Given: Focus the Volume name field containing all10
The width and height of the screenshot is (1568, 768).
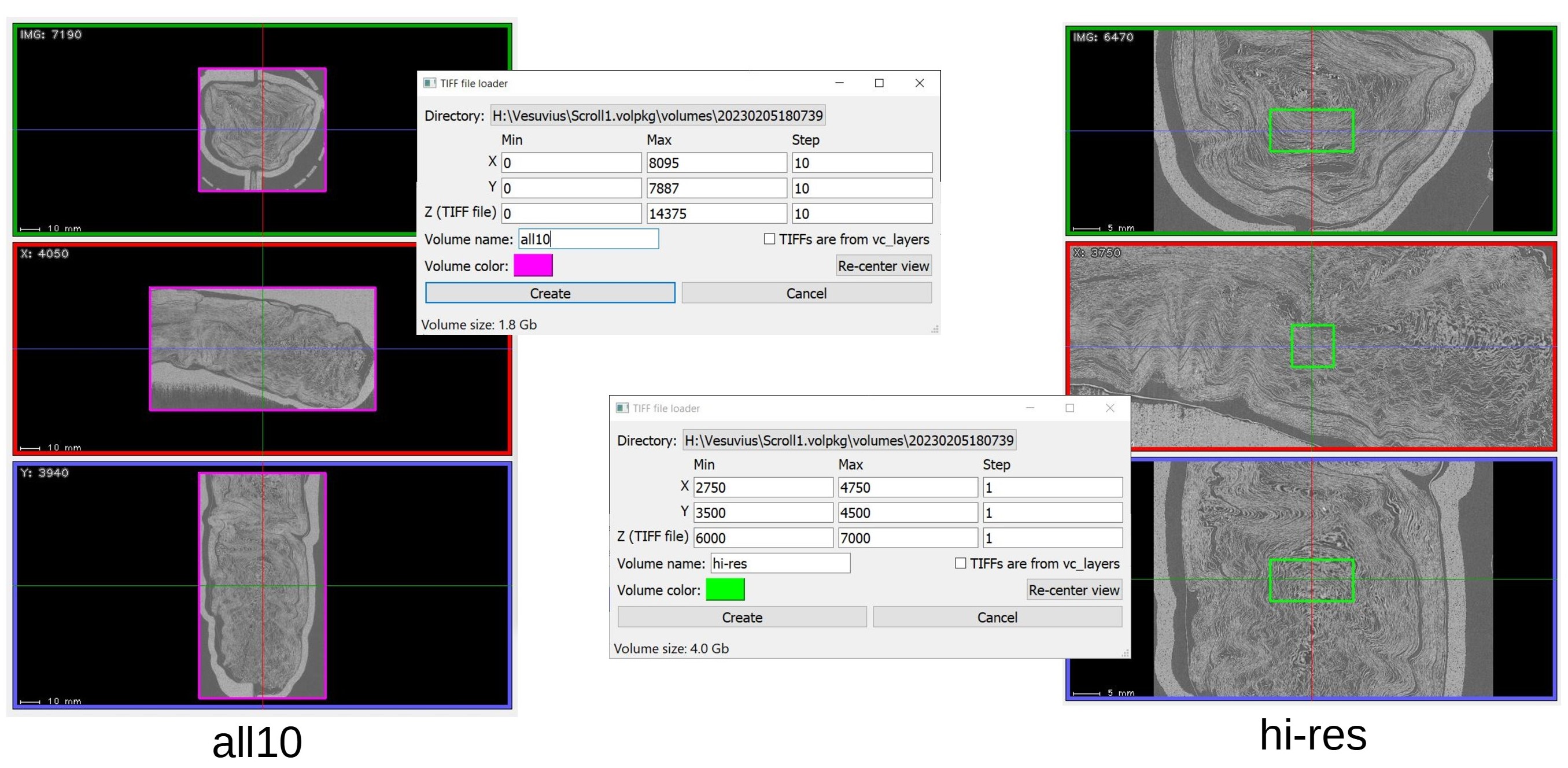Looking at the screenshot, I should click(588, 239).
